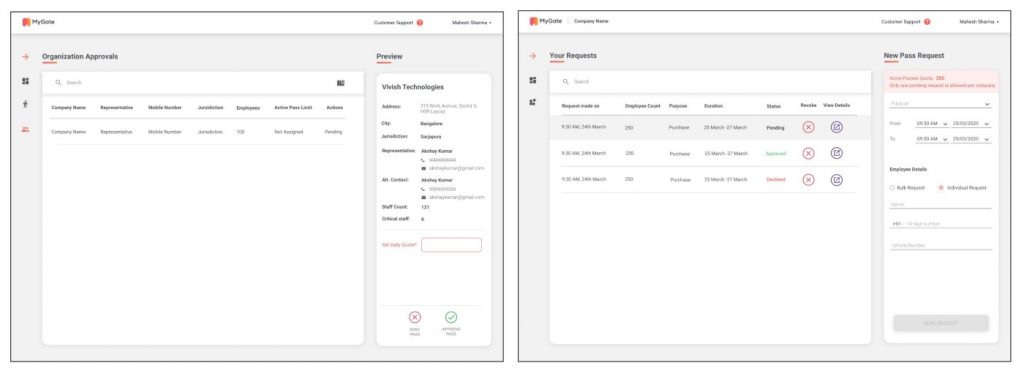Click Approved status text in requests table
This screenshot has width=1024, height=371.
pos(776,153)
